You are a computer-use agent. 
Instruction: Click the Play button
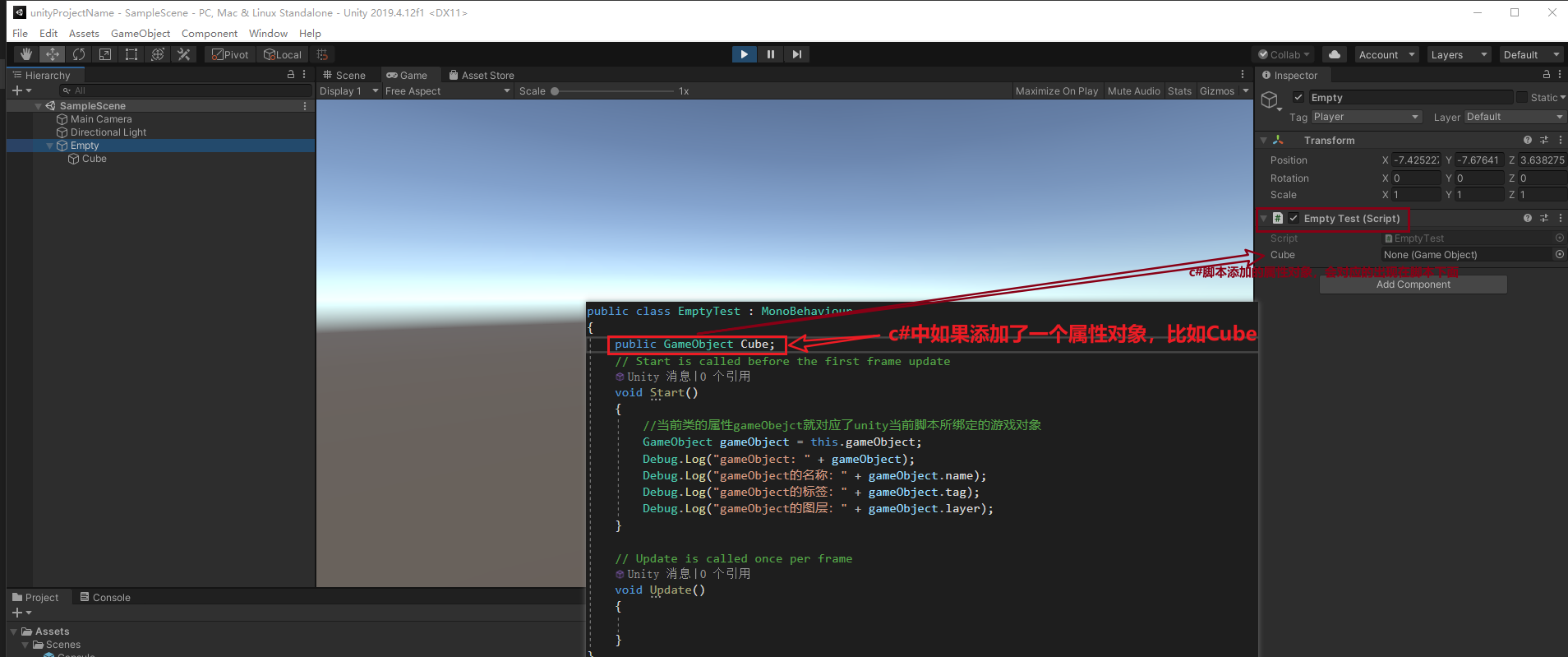tap(744, 54)
